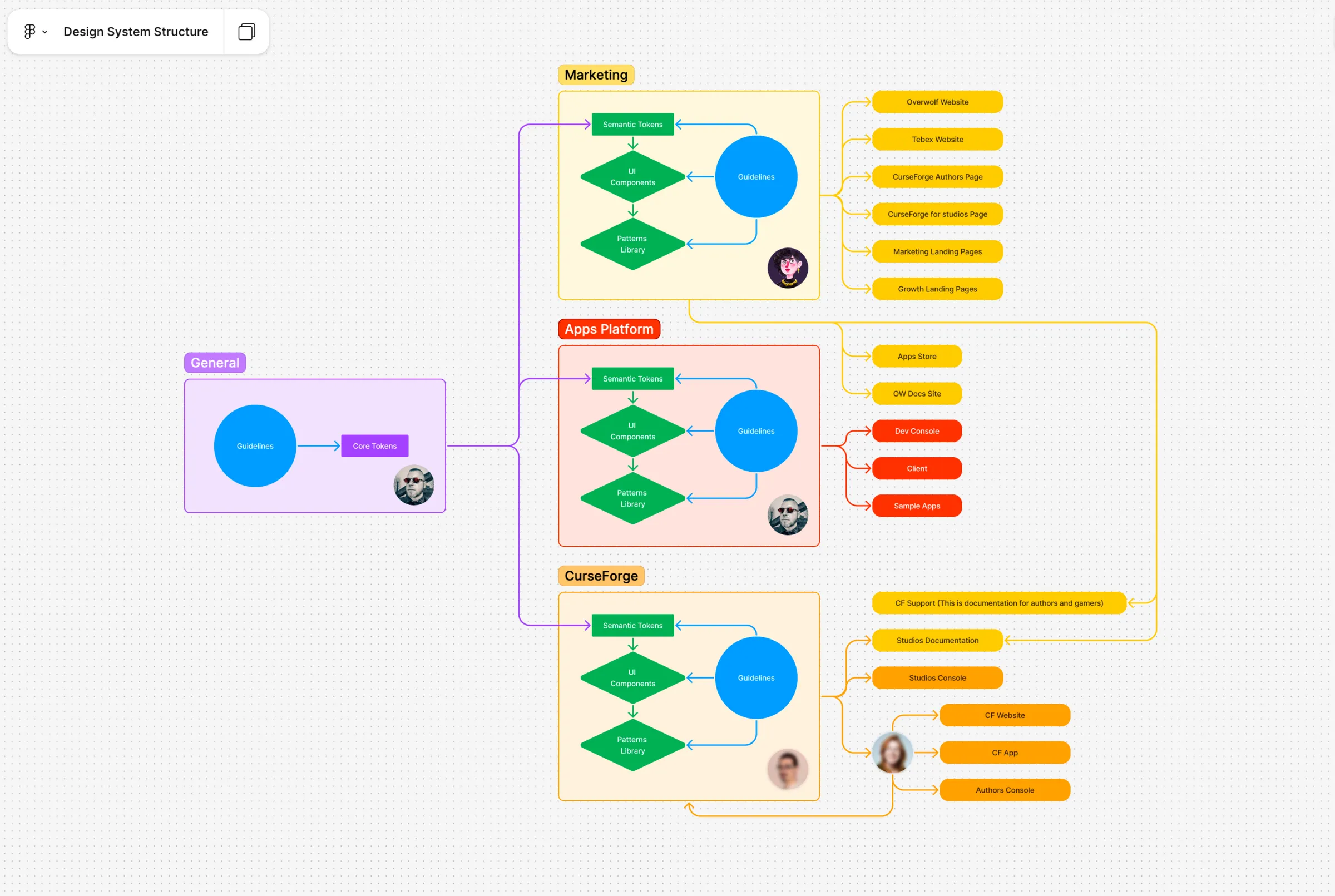Viewport: 1335px width, 896px height.
Task: Select Guidelines circle in Marketing
Action: tap(756, 176)
